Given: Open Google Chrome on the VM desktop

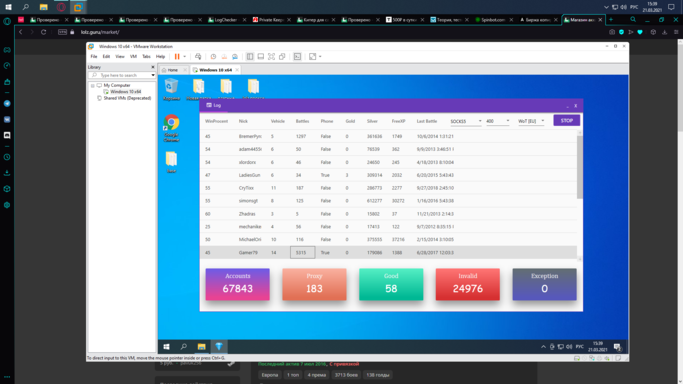Looking at the screenshot, I should point(171,128).
